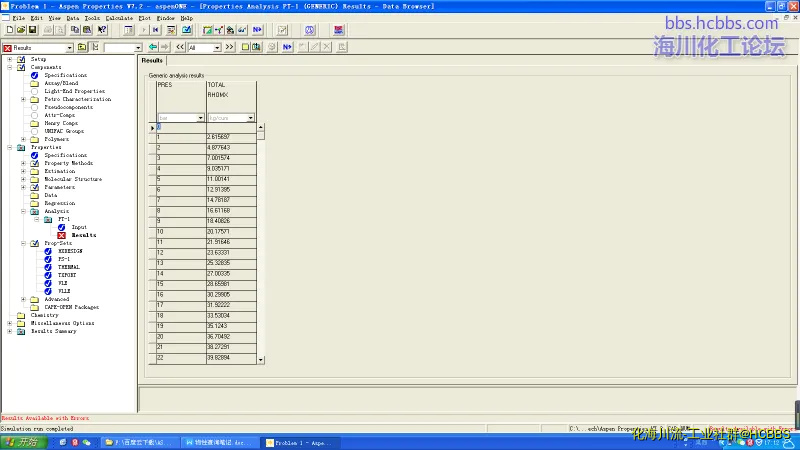Open the All input filter dropdown
The width and height of the screenshot is (800, 450).
(x=217, y=47)
